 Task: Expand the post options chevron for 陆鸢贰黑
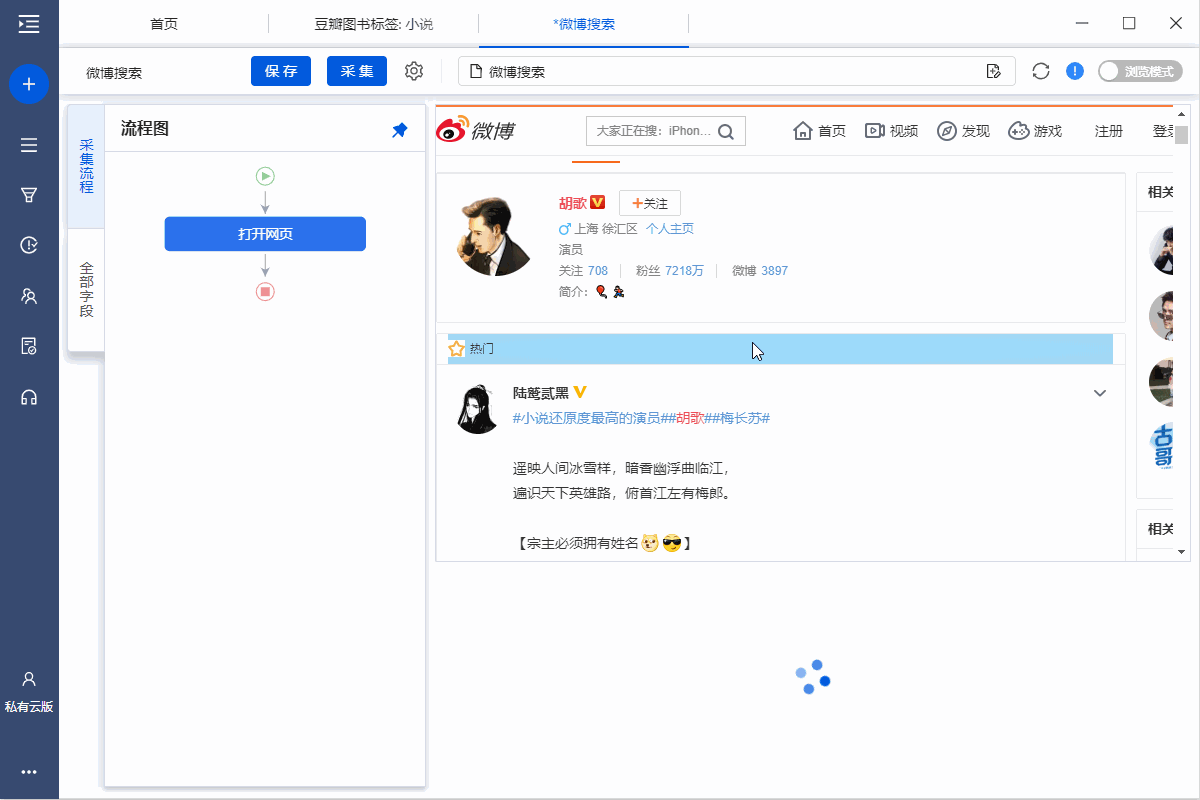[1100, 393]
